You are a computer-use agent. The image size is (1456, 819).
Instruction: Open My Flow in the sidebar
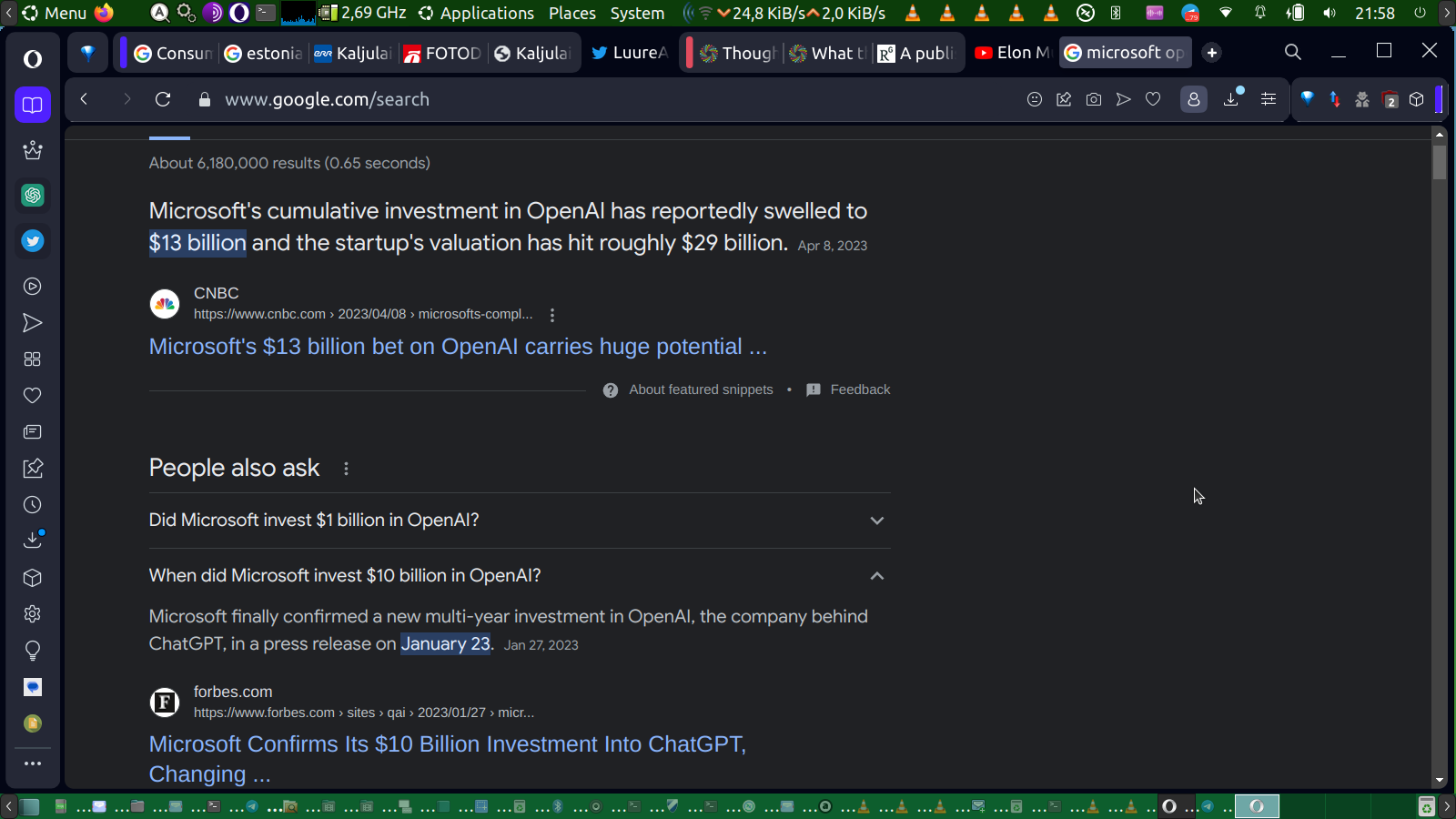[33, 323]
